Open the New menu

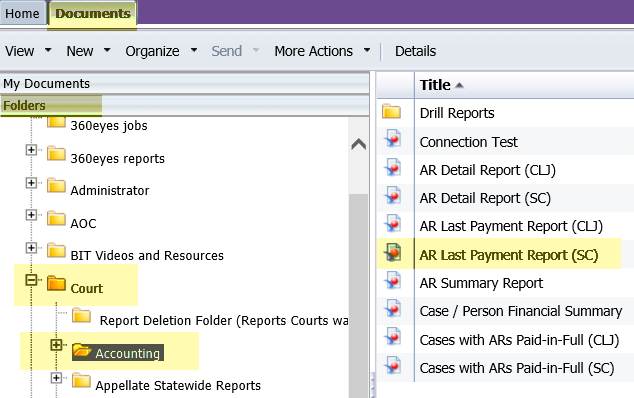pos(80,51)
